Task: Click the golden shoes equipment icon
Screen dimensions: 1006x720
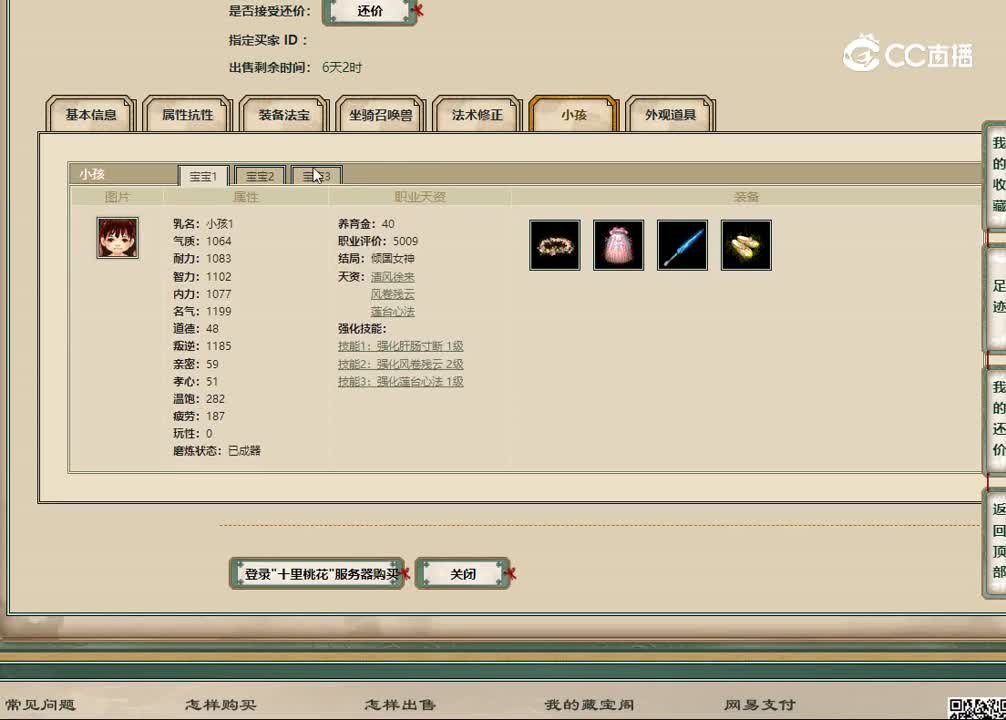Action: pos(746,246)
